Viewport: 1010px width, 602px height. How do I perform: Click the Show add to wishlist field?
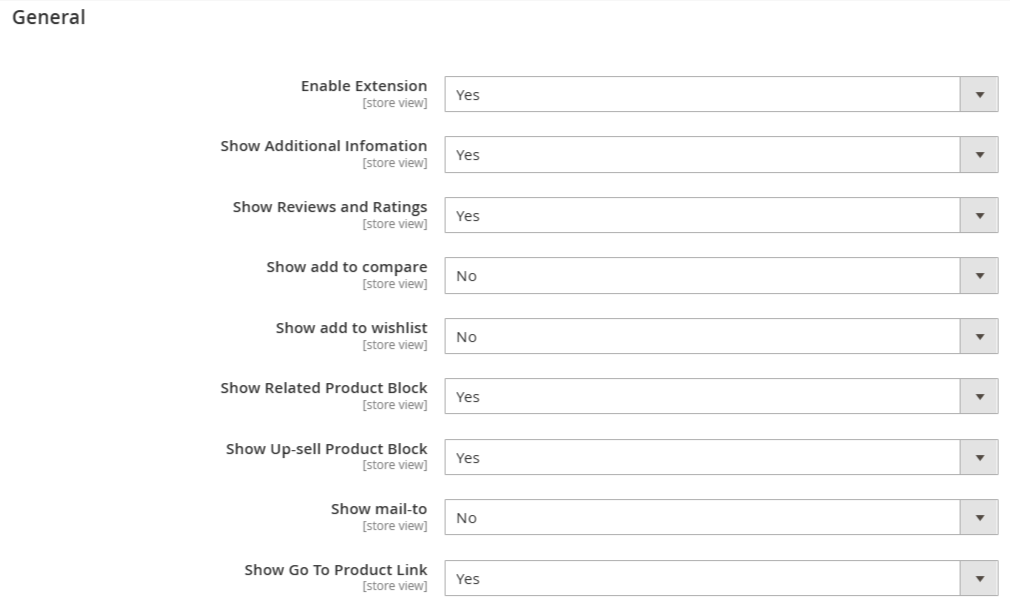(721, 336)
